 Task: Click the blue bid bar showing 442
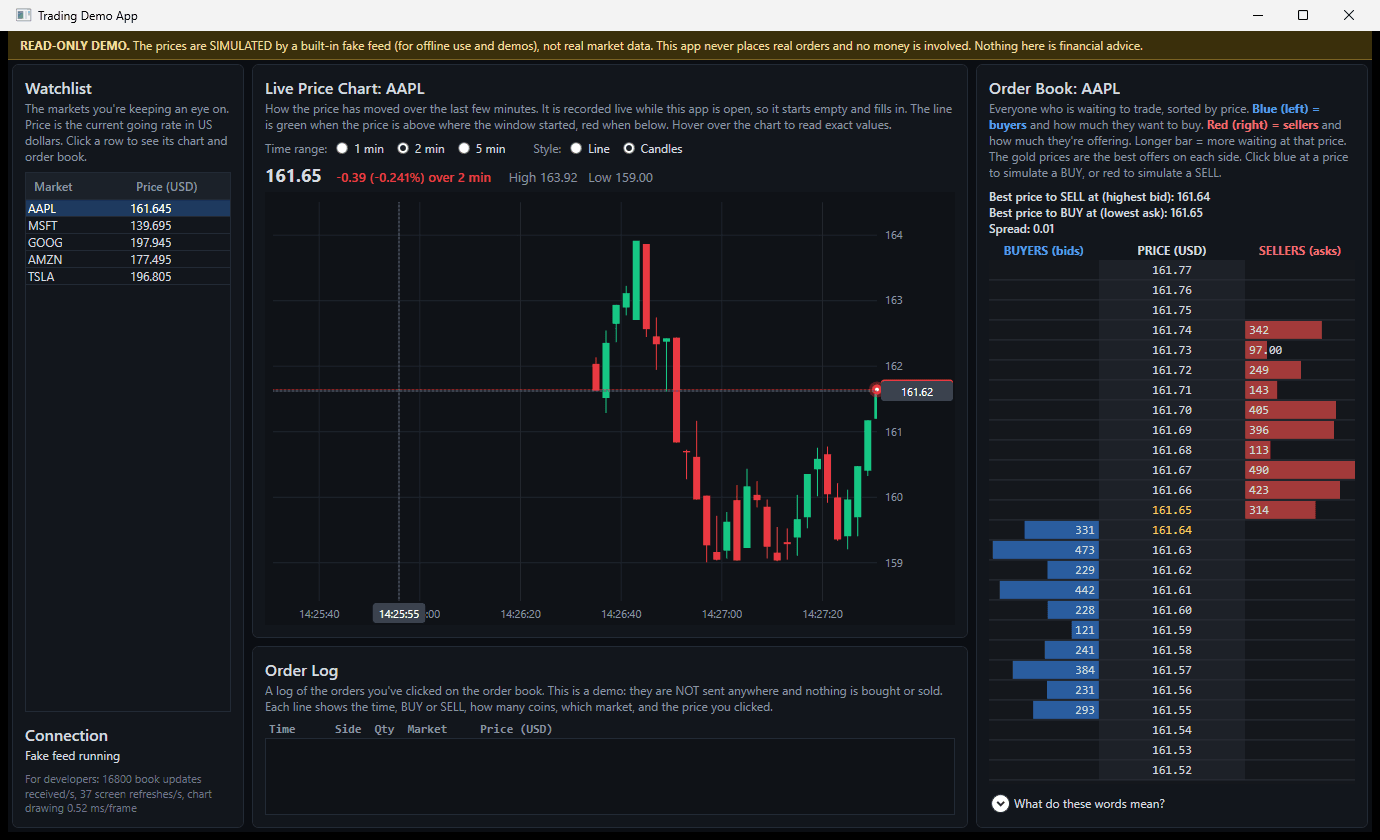point(1049,590)
